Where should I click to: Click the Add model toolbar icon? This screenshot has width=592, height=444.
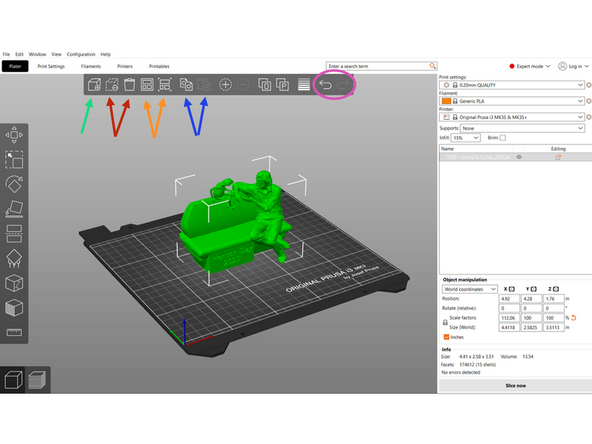tap(94, 85)
